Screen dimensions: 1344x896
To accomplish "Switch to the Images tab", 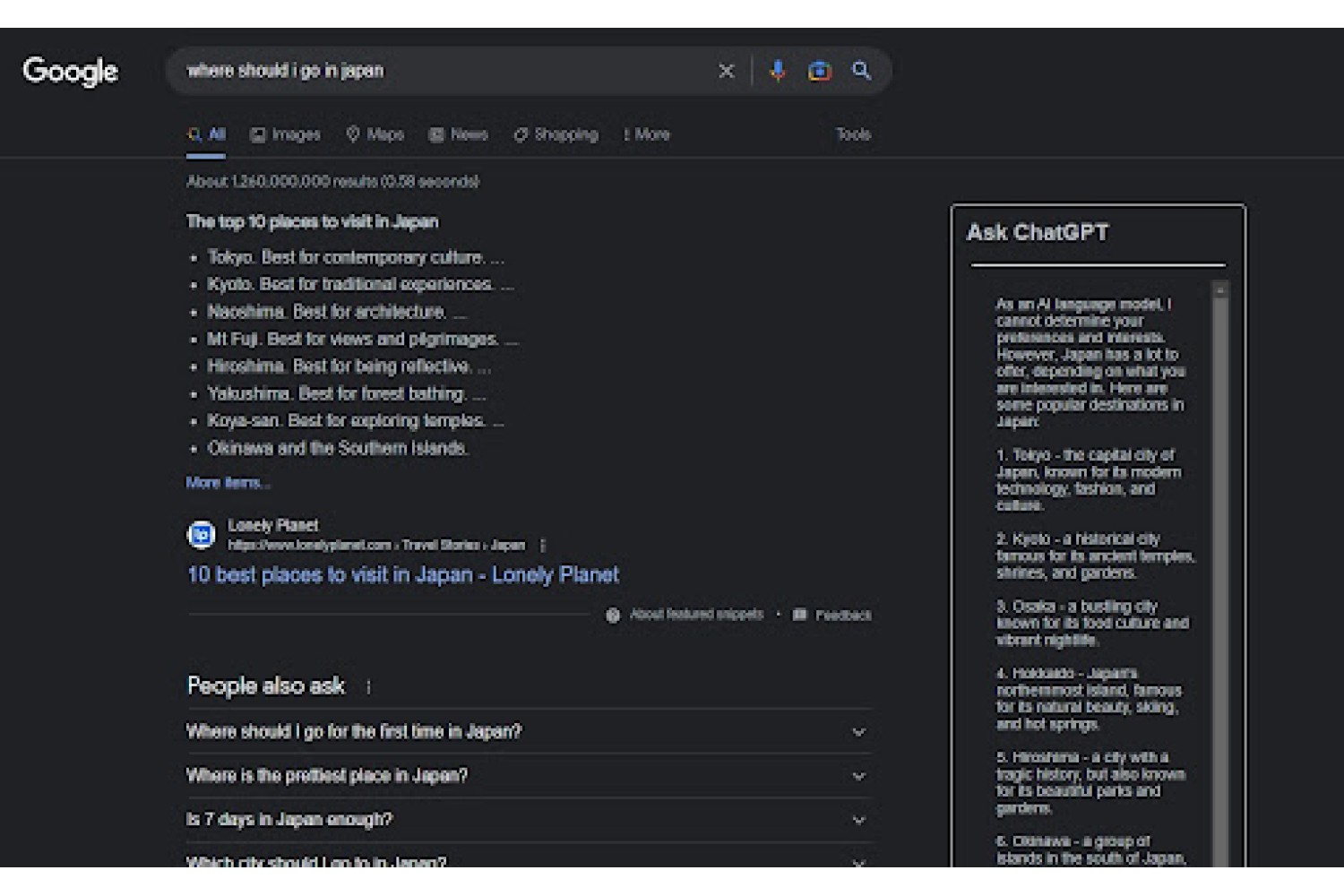I will [x=285, y=134].
